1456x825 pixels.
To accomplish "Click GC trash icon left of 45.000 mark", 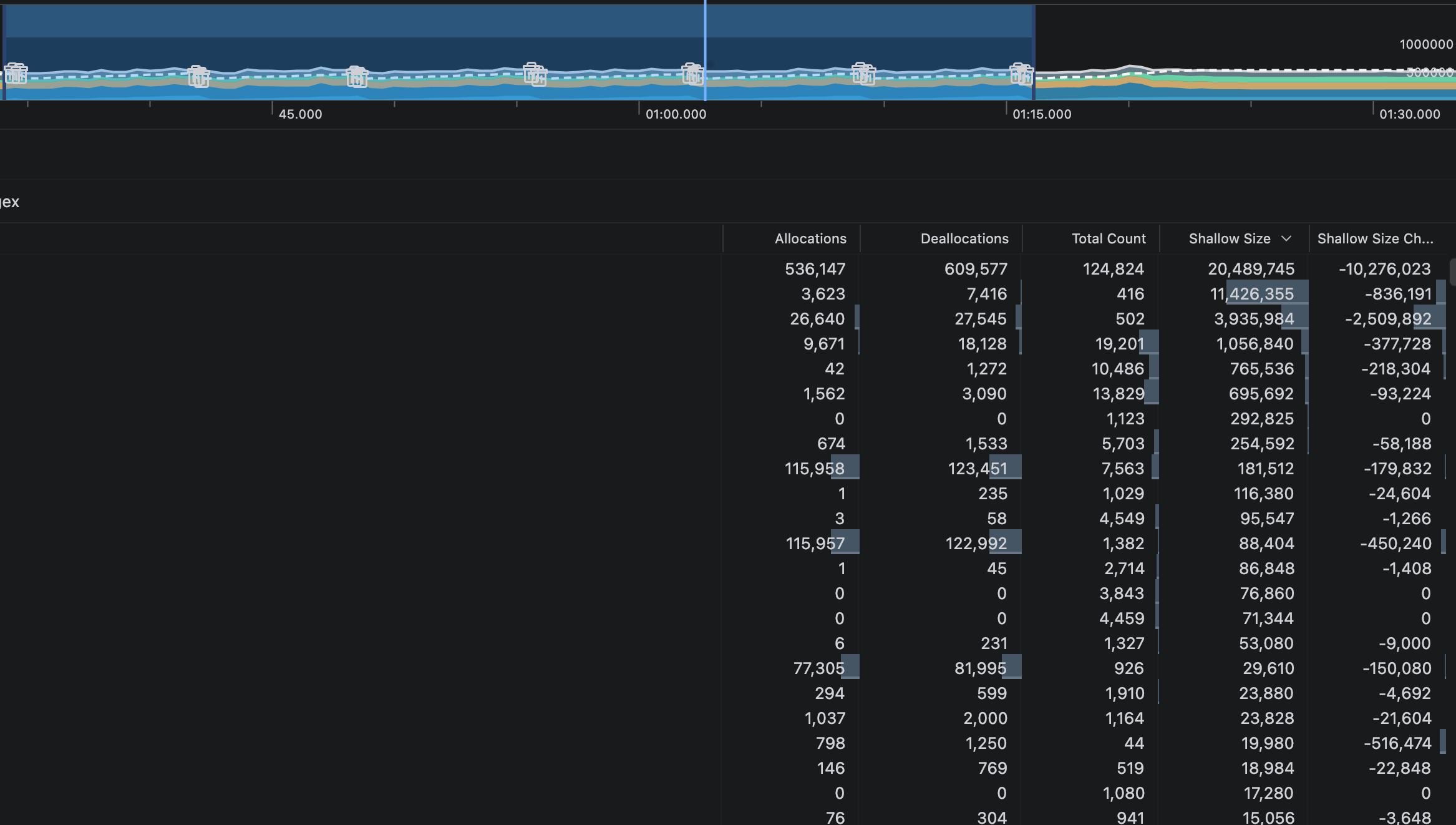I will click(x=198, y=76).
